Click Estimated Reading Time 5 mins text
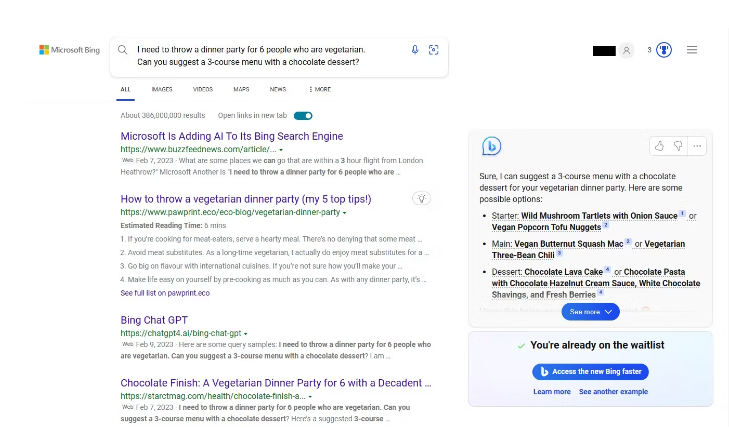This screenshot has height=428, width=729. pyautogui.click(x=173, y=225)
